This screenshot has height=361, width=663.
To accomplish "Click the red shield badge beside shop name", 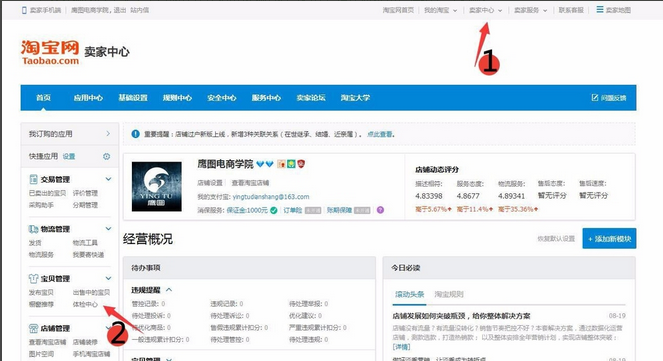I will [301, 164].
